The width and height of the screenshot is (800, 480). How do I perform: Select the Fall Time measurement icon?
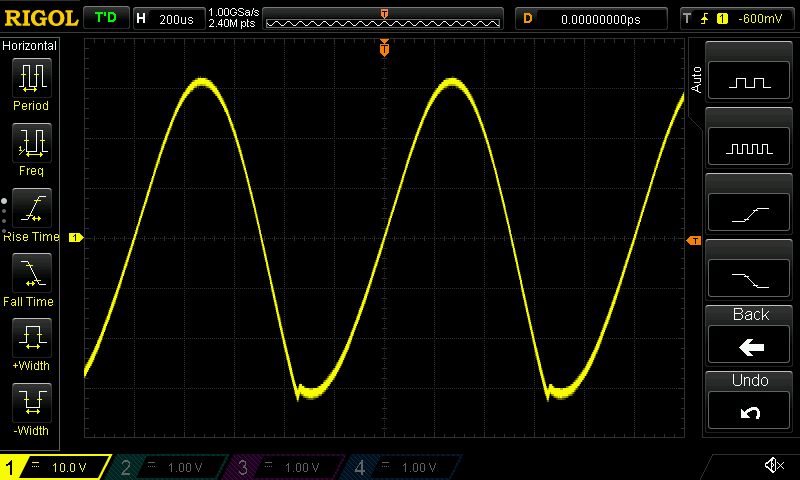(32, 272)
